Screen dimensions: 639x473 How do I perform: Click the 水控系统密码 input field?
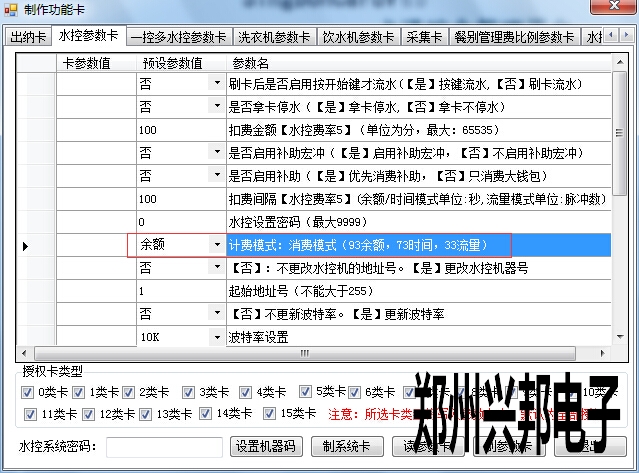tap(164, 446)
